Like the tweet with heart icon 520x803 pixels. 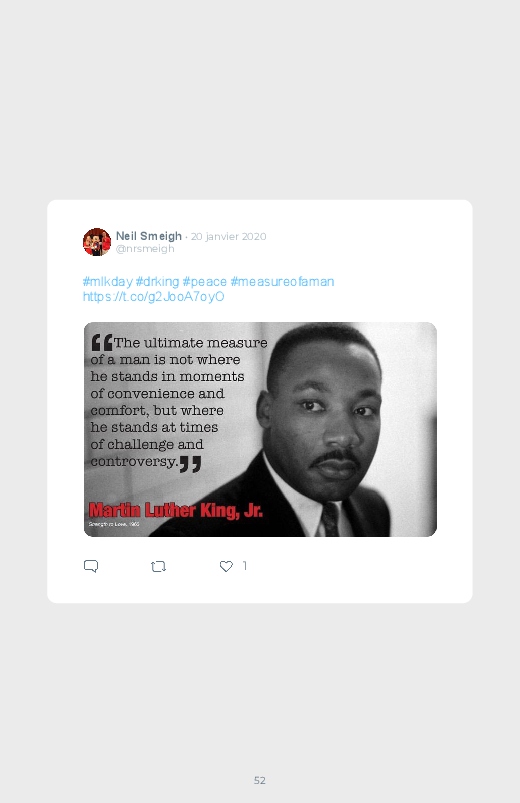226,566
